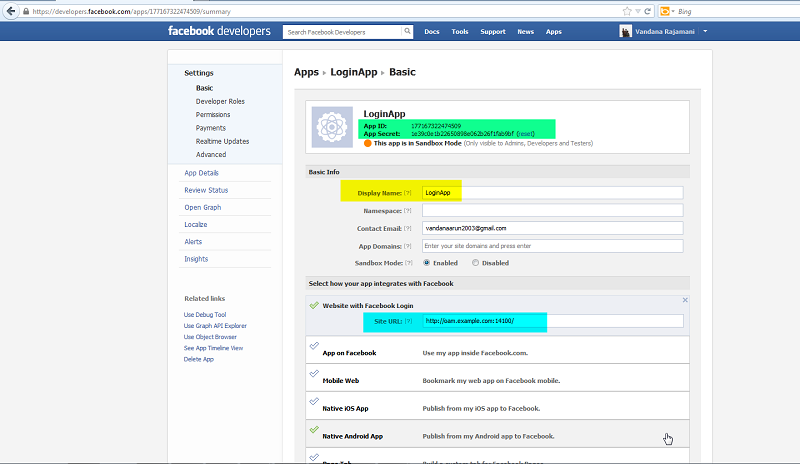Expand the Native Android App row

(497, 434)
